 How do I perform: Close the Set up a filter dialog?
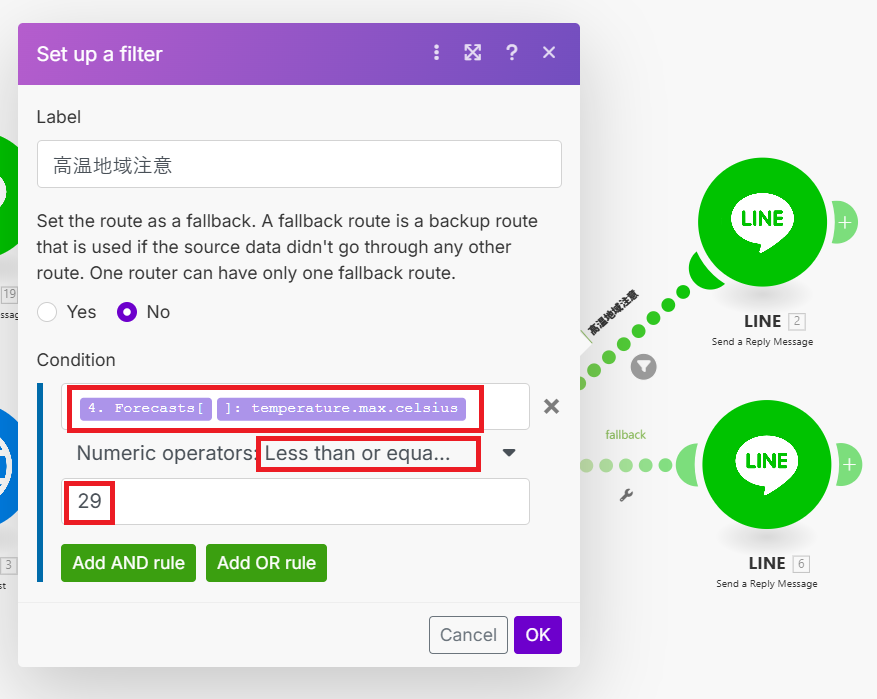tap(549, 53)
